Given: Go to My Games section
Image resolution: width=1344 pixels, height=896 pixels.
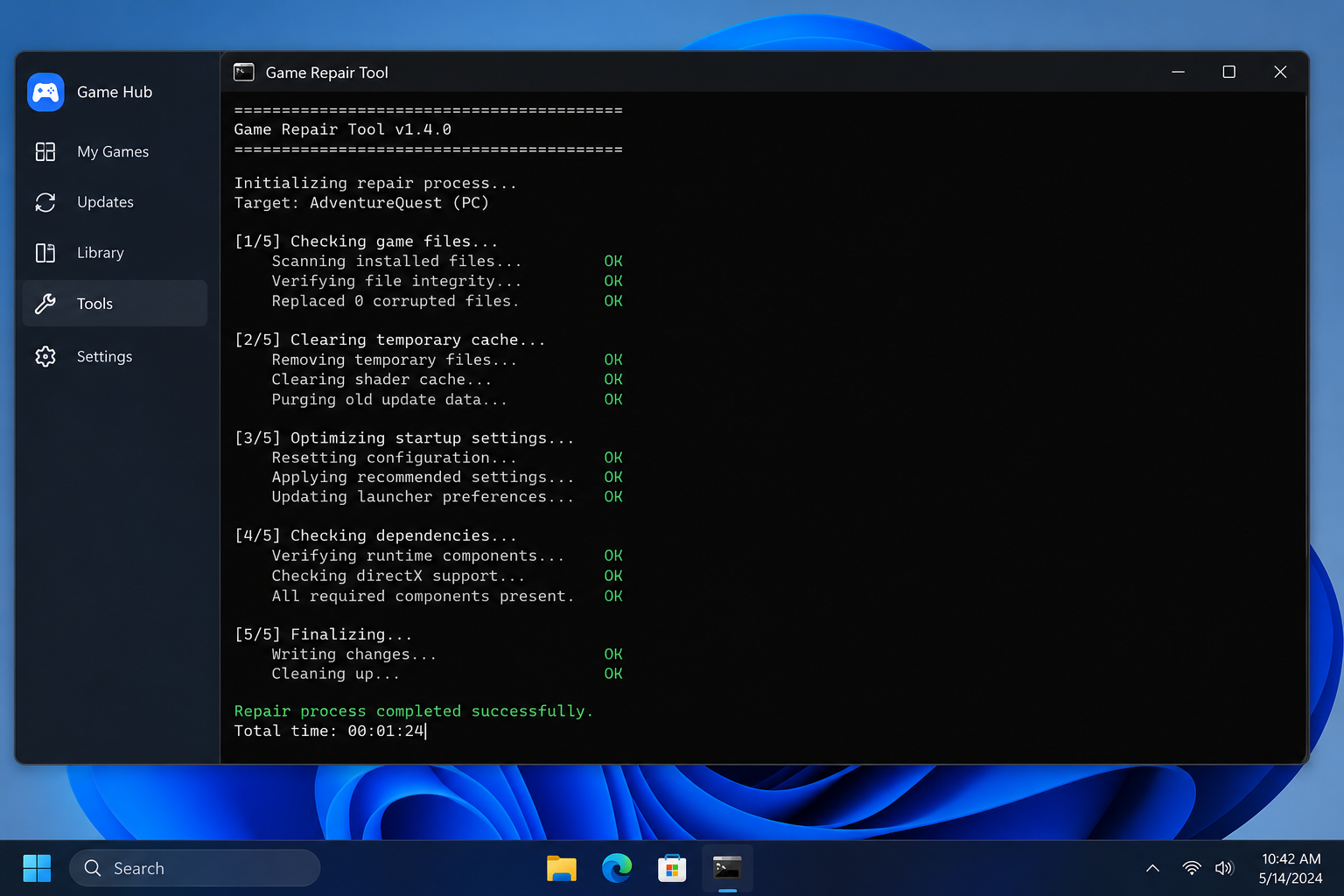Looking at the screenshot, I should (115, 151).
